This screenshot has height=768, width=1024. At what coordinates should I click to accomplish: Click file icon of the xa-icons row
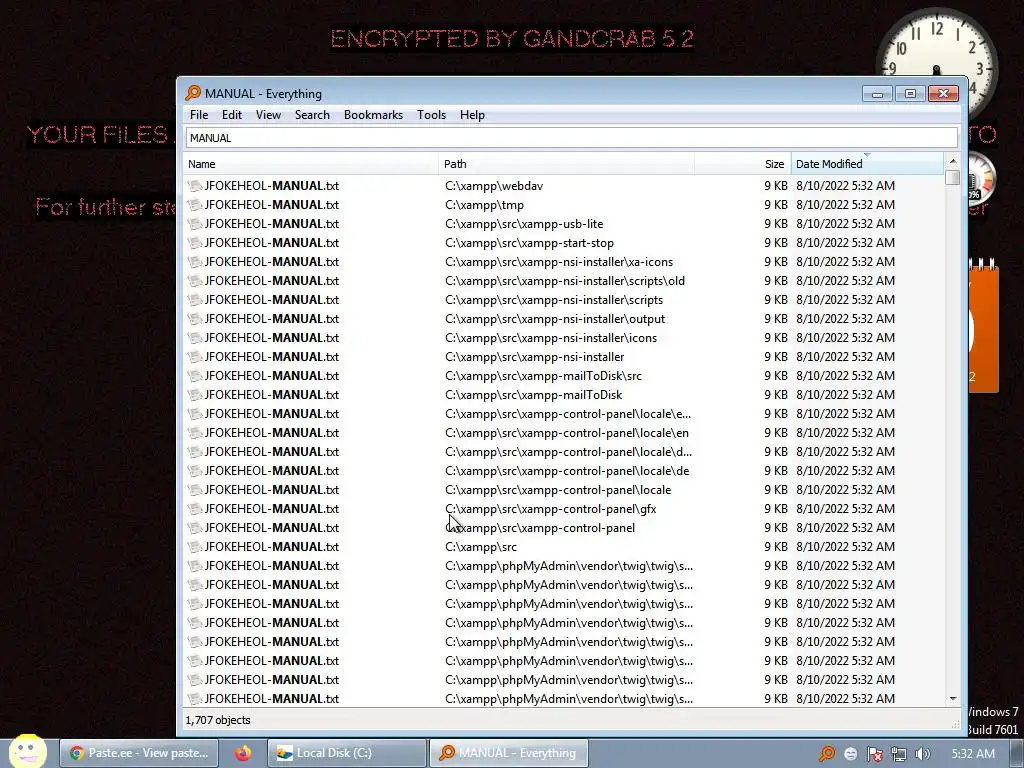point(195,262)
